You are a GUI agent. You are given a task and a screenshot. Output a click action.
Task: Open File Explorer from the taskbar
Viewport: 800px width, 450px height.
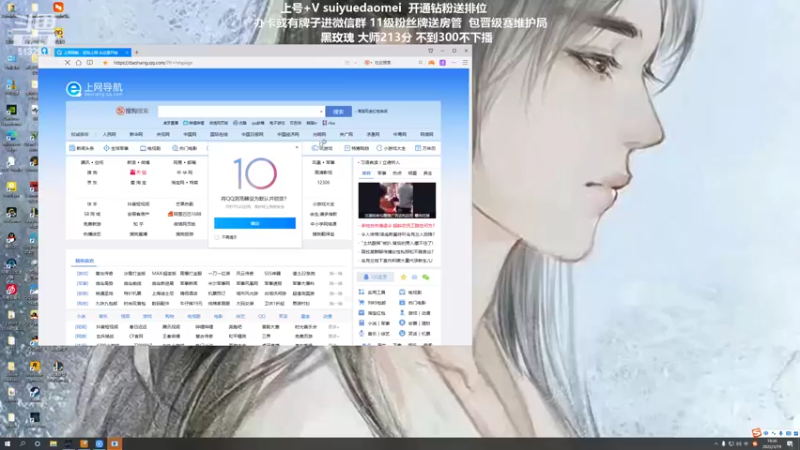coord(53,444)
